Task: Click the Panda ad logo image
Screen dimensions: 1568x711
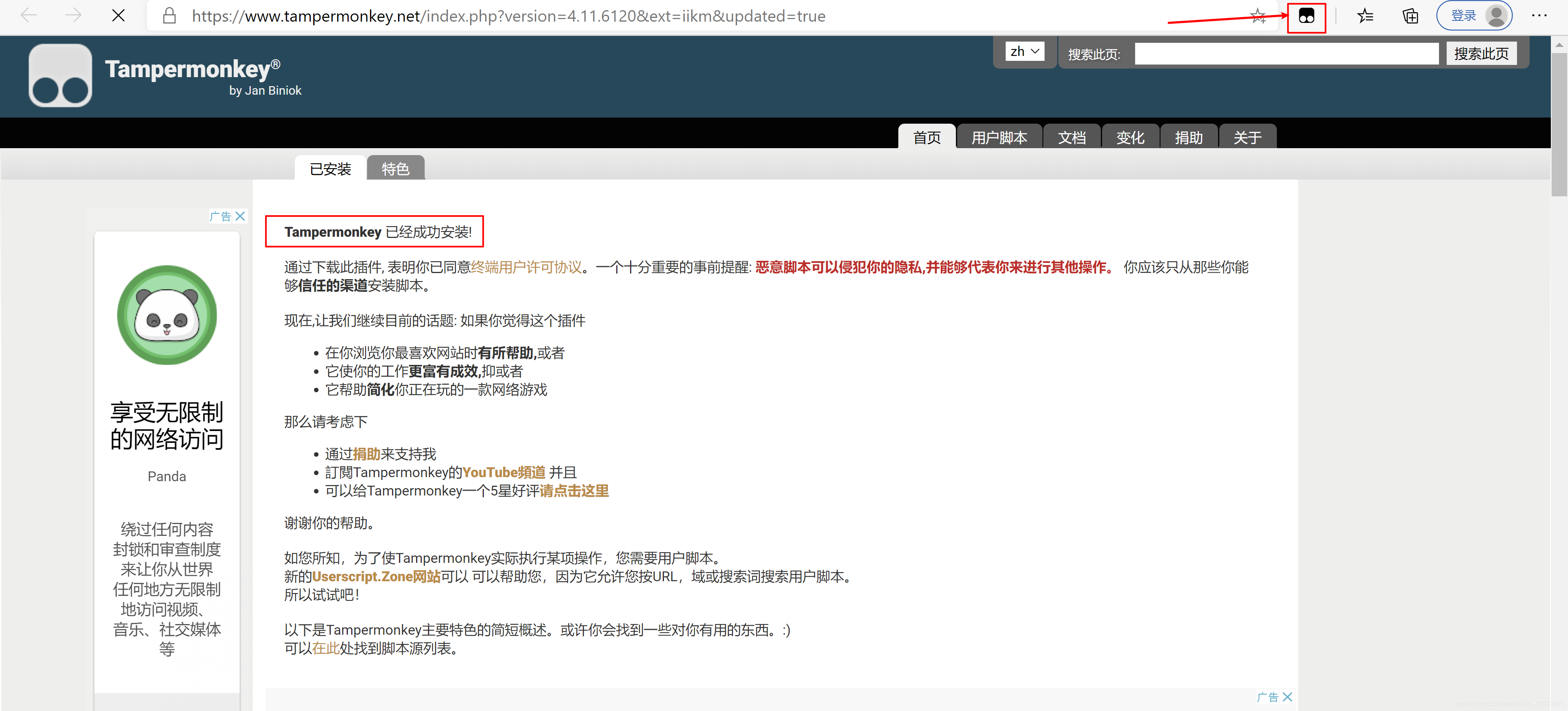Action: [x=167, y=315]
